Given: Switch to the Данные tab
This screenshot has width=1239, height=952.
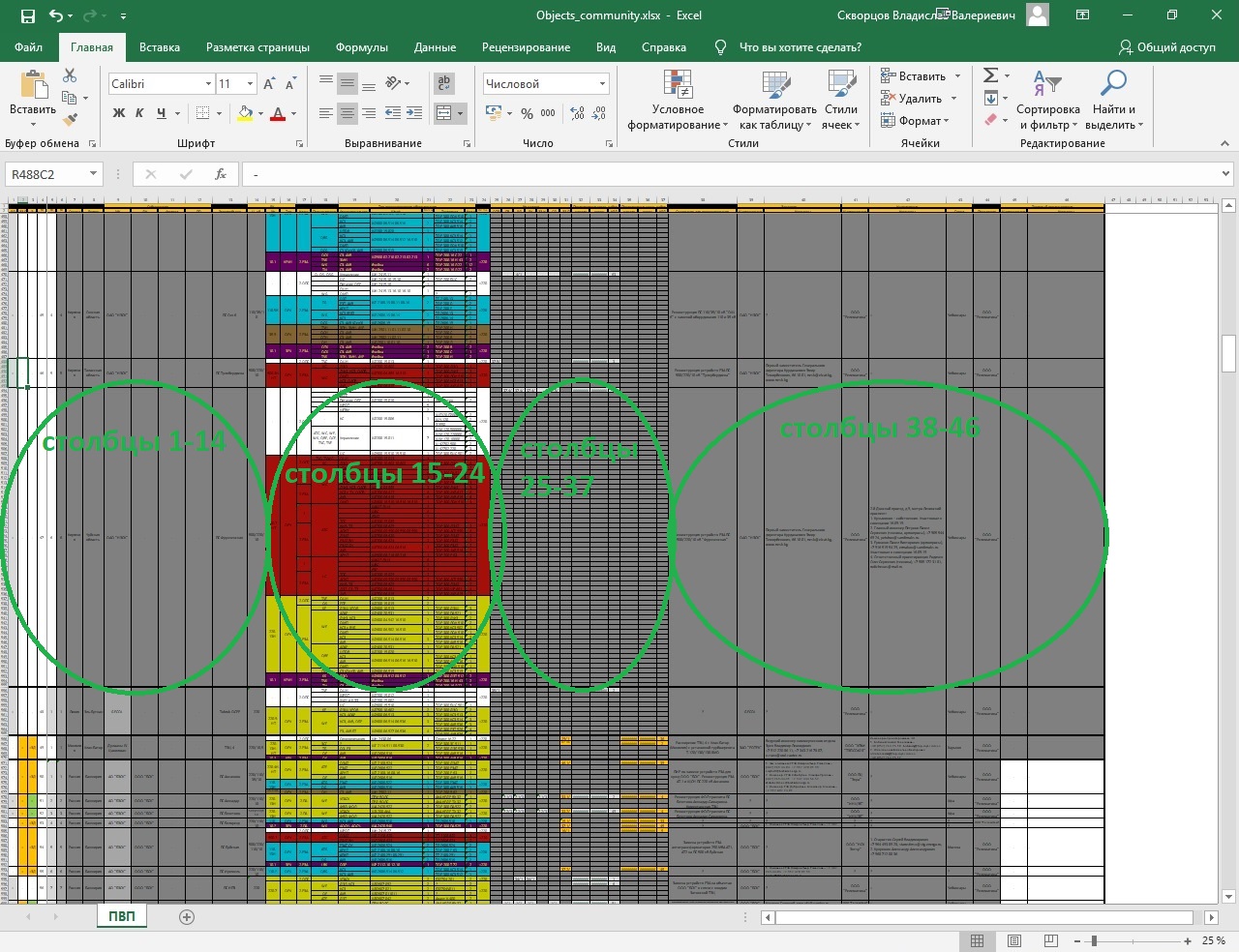Looking at the screenshot, I should click(435, 47).
